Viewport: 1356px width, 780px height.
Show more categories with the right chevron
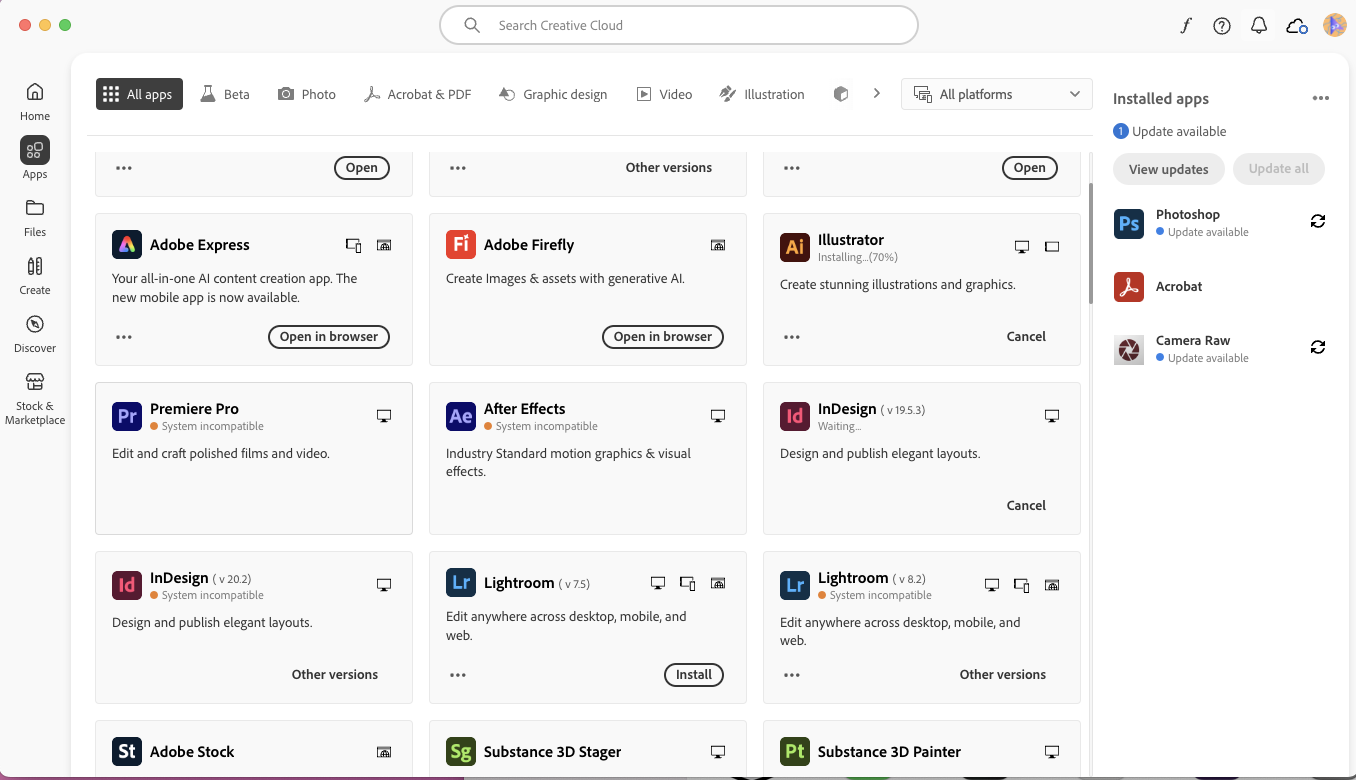point(876,93)
